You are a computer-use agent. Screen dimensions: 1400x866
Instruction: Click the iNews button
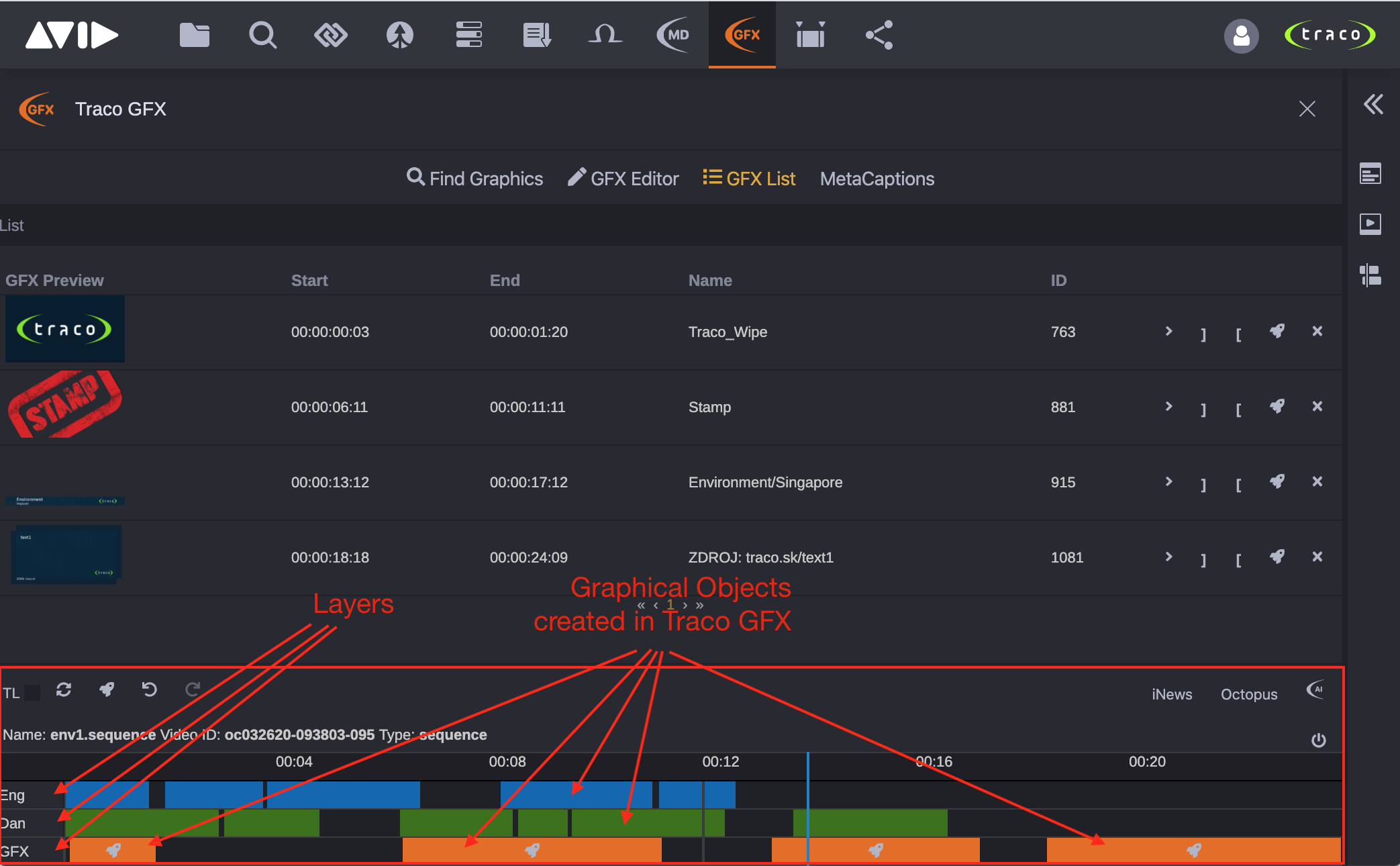(x=1172, y=694)
